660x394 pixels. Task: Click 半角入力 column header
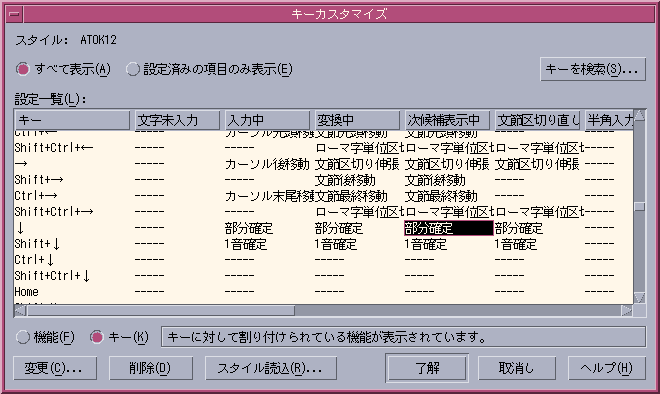coord(609,120)
